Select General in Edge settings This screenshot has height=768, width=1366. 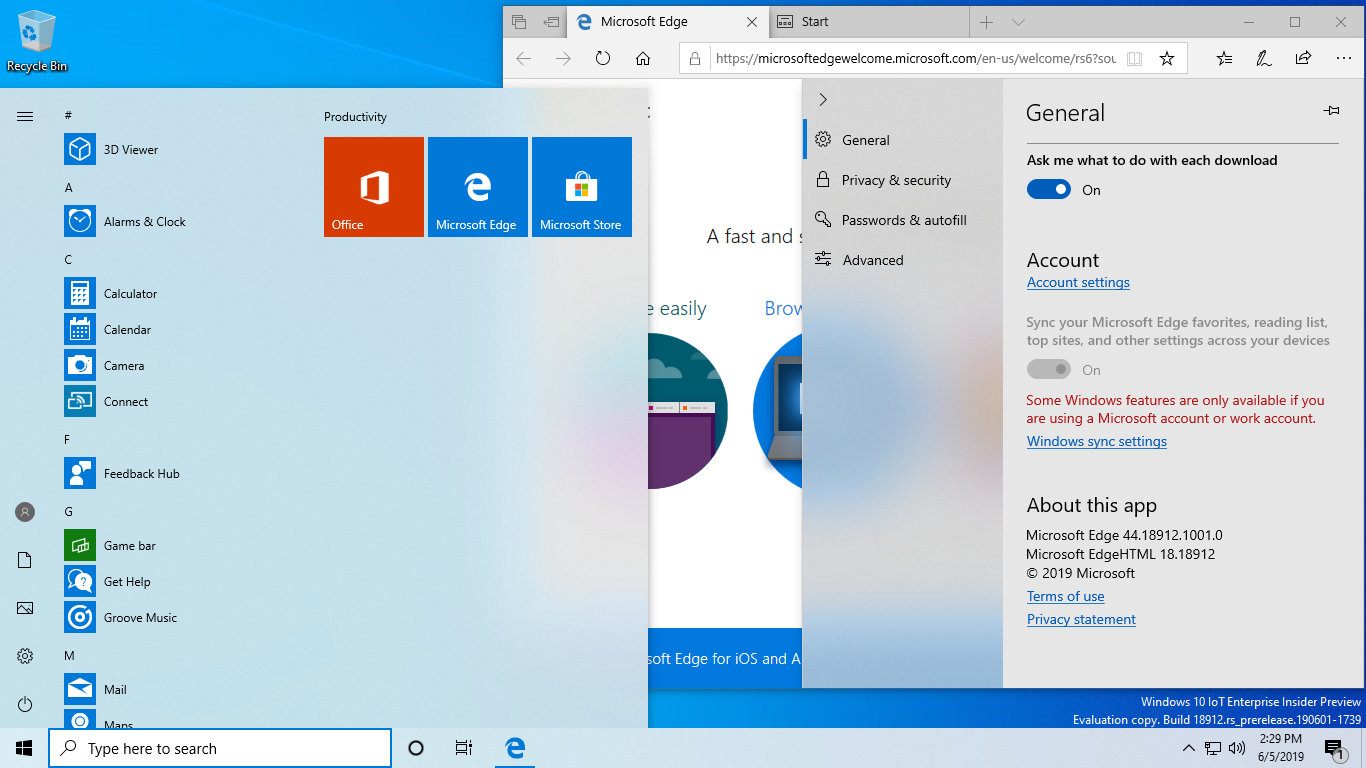tap(902, 140)
